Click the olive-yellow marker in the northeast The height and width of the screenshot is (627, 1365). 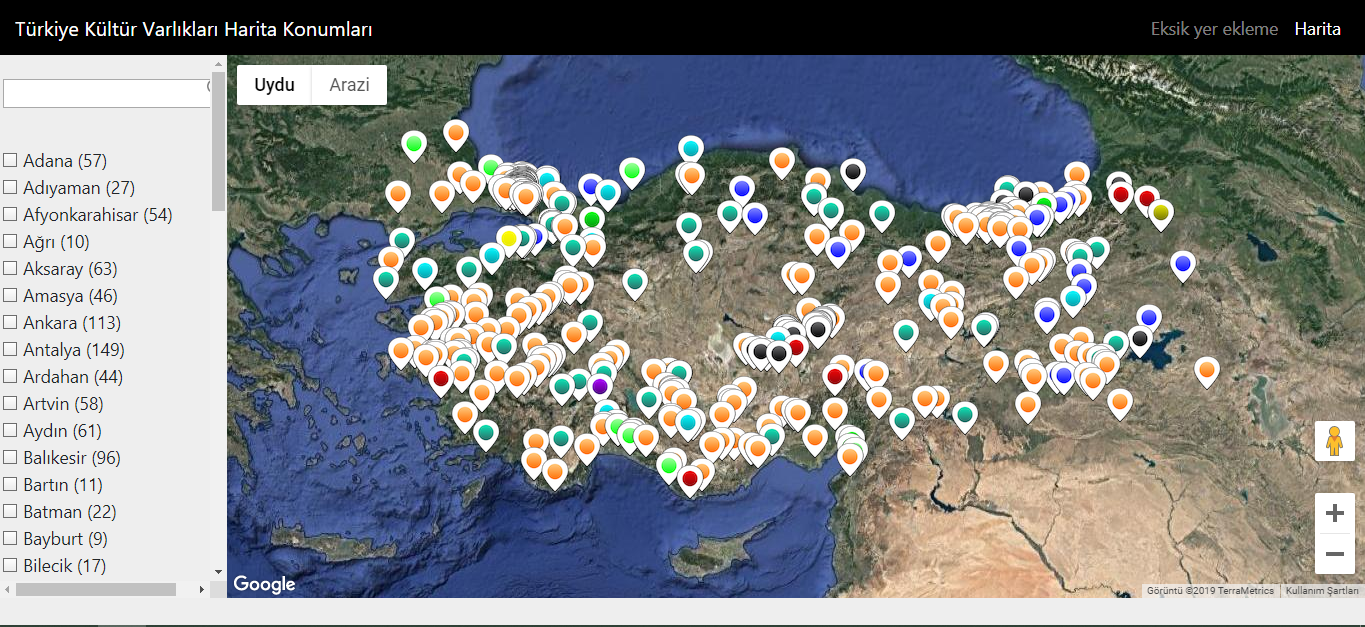(1160, 212)
